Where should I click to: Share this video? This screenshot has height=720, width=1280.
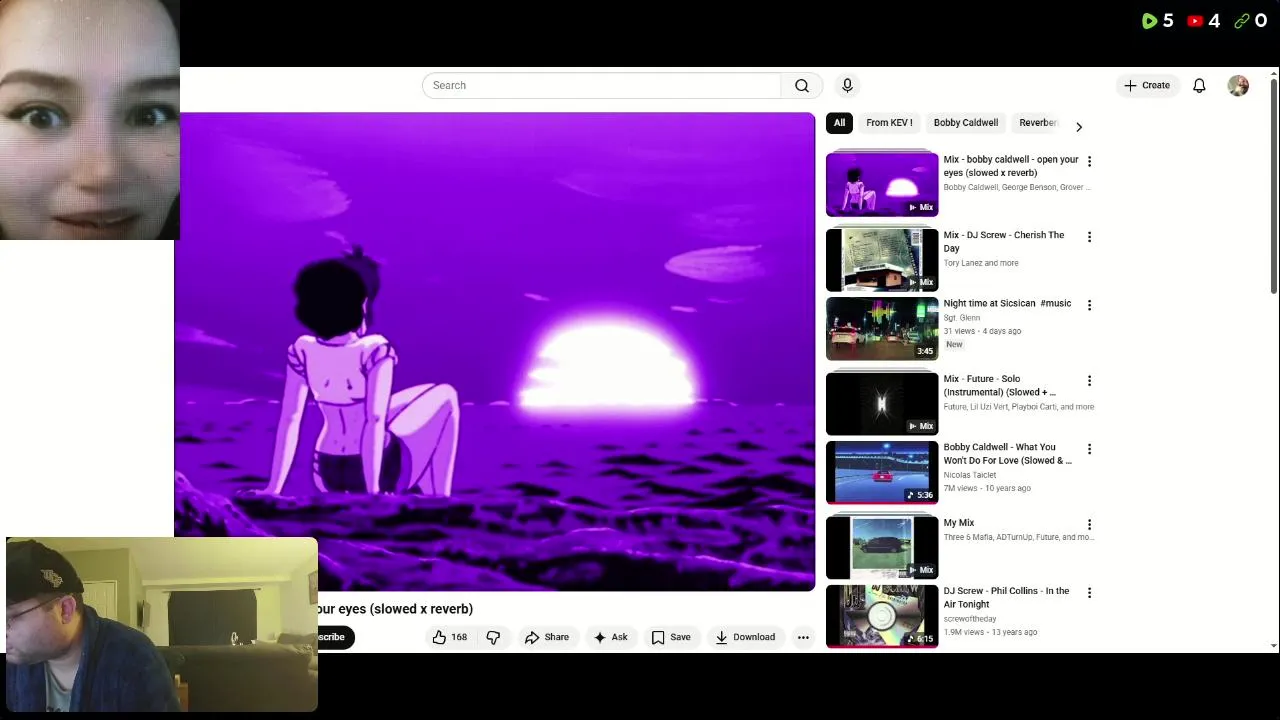click(547, 637)
